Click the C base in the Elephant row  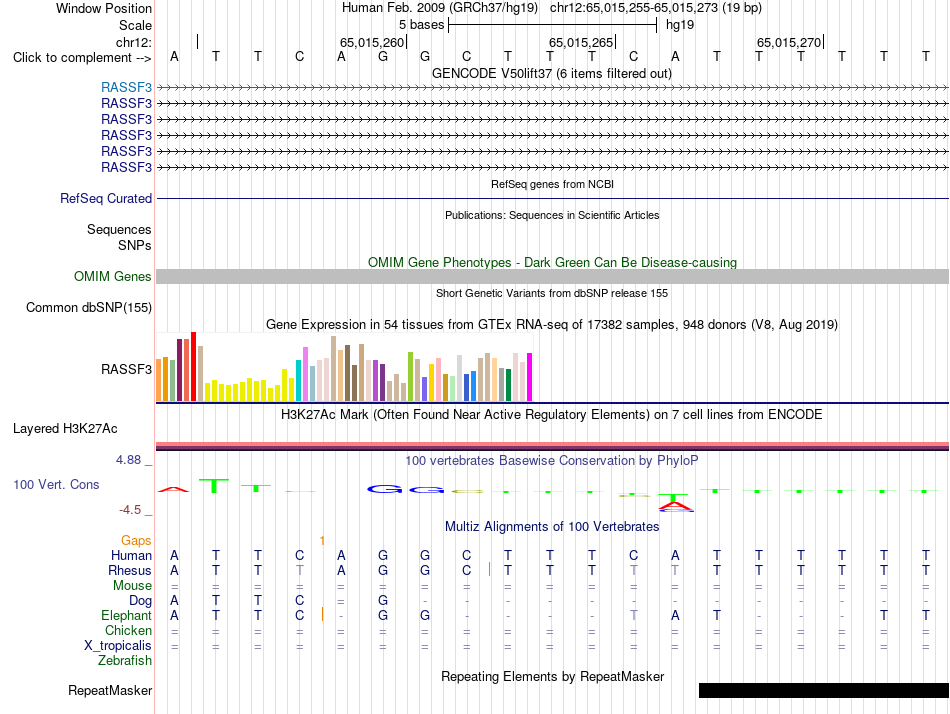(299, 615)
